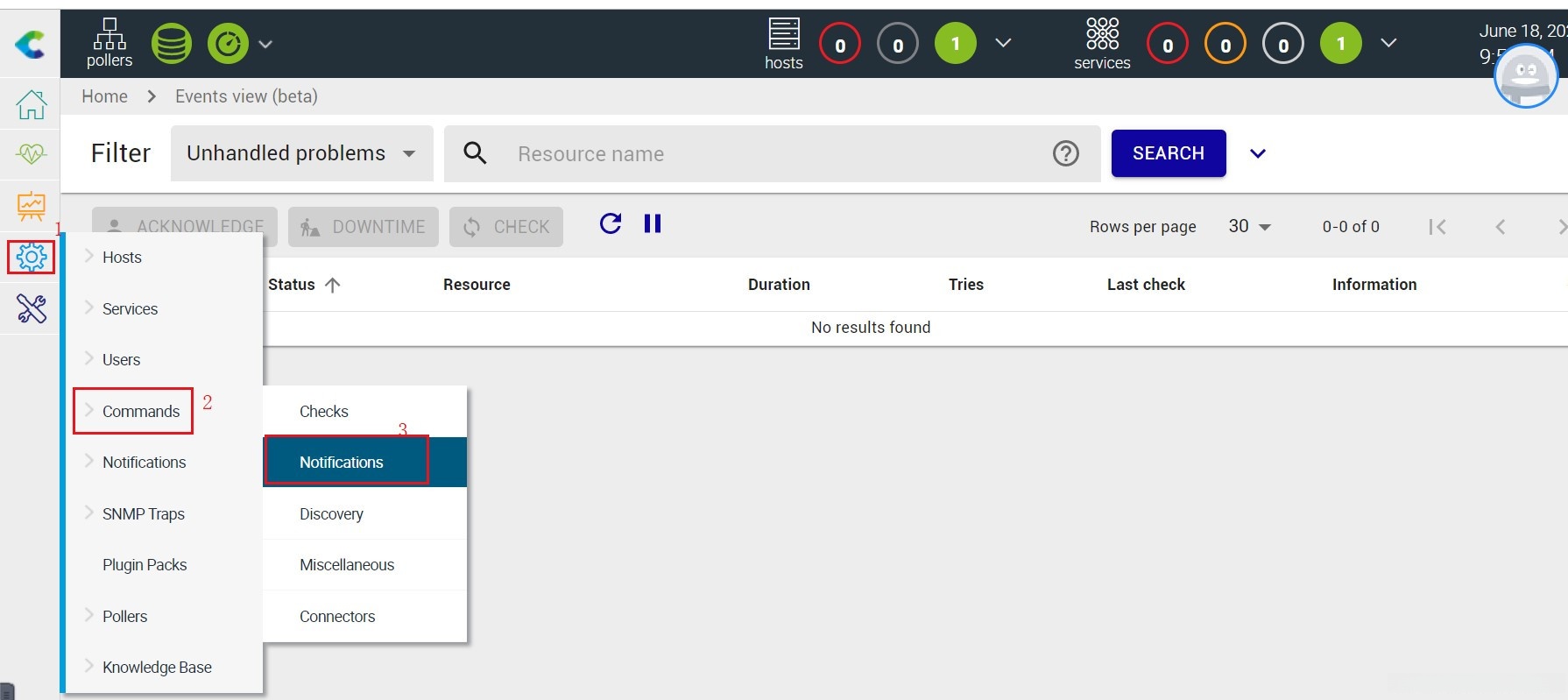Click the orange services warning counter

coord(1225,44)
